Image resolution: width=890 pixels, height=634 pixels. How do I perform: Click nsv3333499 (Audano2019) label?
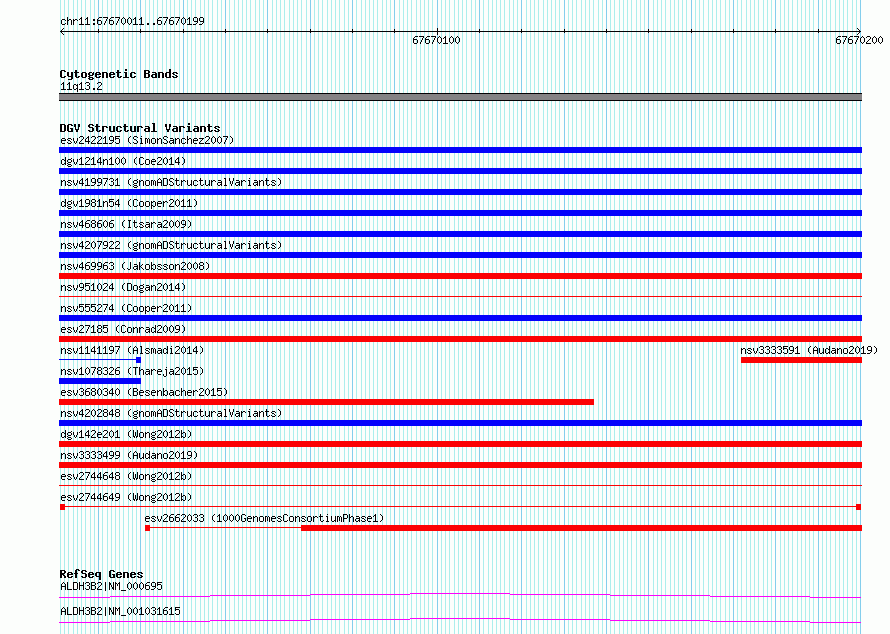(x=129, y=455)
